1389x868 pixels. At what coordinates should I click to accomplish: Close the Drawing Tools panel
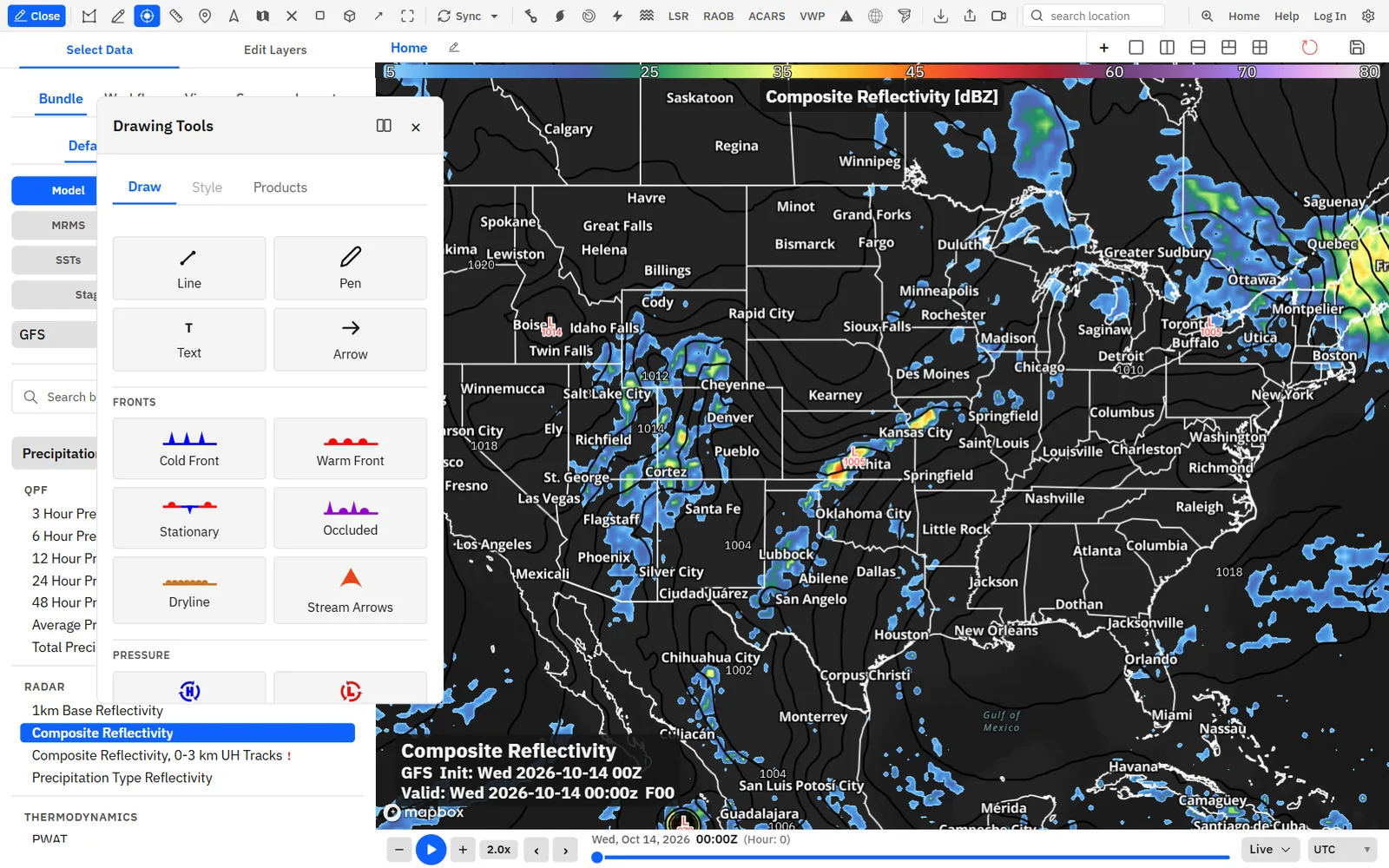(416, 127)
